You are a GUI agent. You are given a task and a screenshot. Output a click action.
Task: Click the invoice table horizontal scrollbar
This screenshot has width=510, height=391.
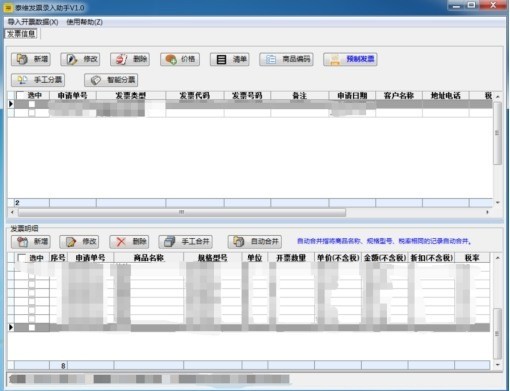(182, 212)
